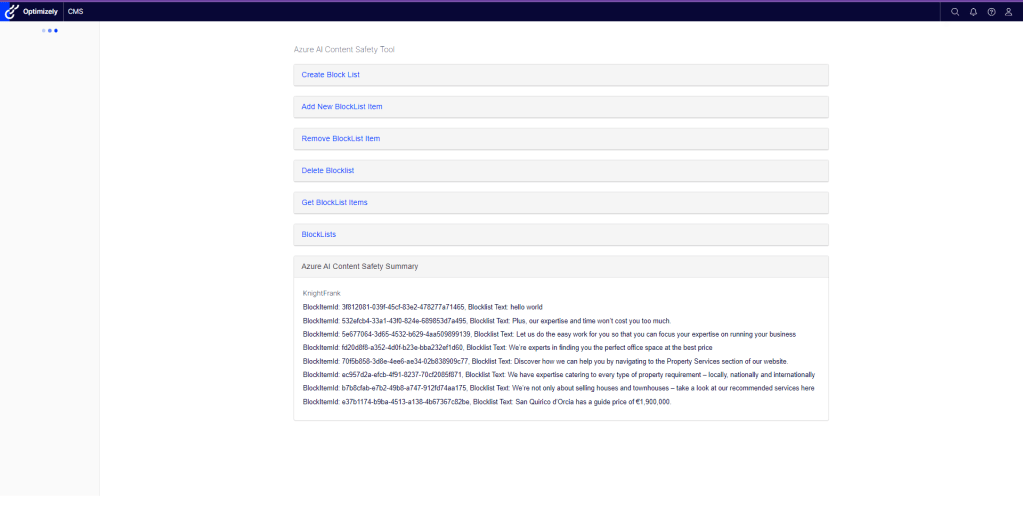Expand the BlockLists accordion panel
The image size is (1023, 515).
318,235
